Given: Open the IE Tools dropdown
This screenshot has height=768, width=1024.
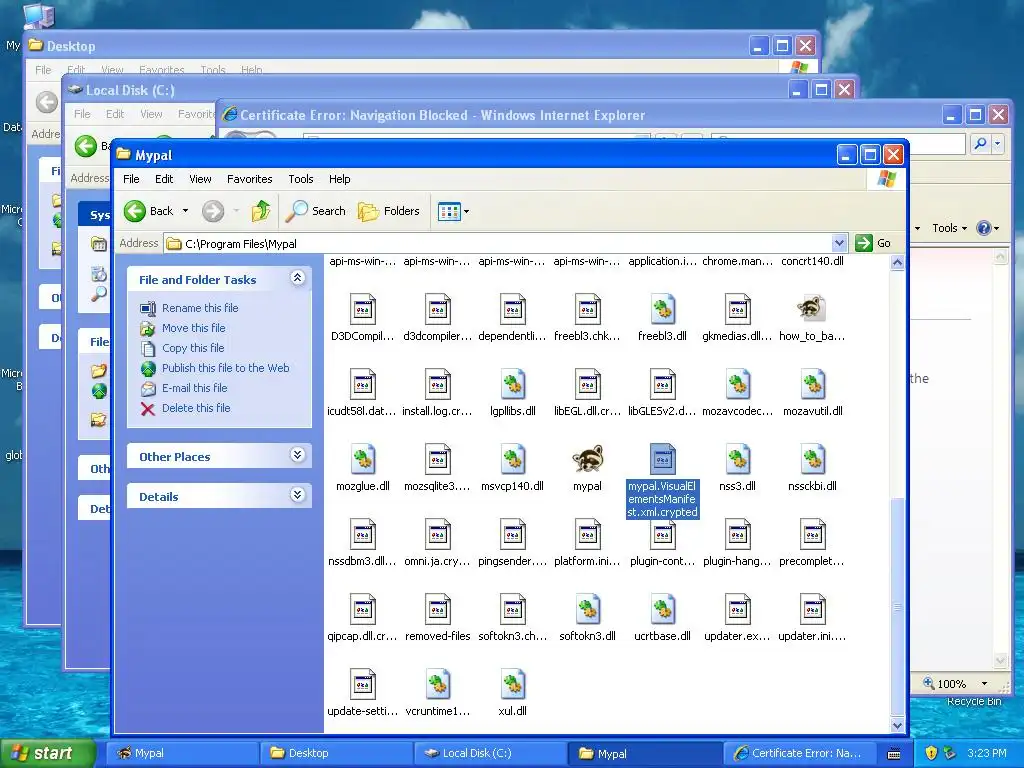Looking at the screenshot, I should tap(949, 228).
